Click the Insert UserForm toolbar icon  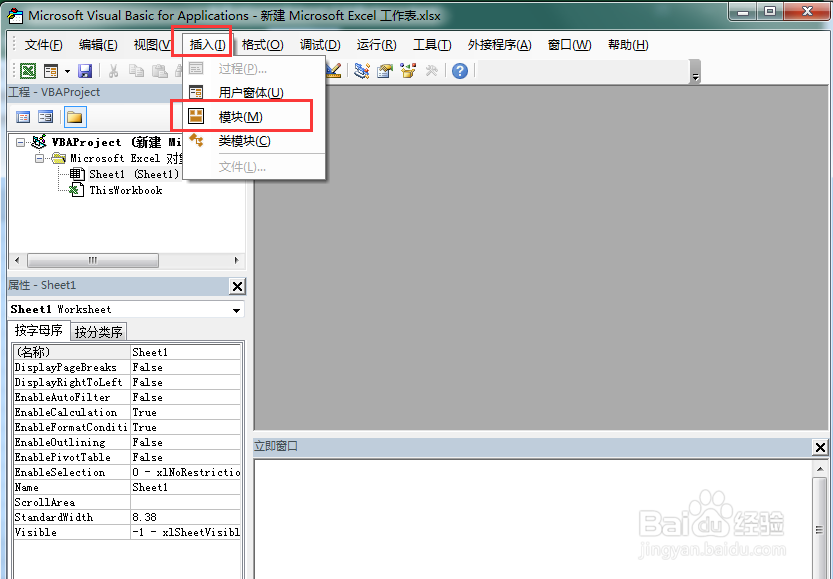(x=52, y=71)
